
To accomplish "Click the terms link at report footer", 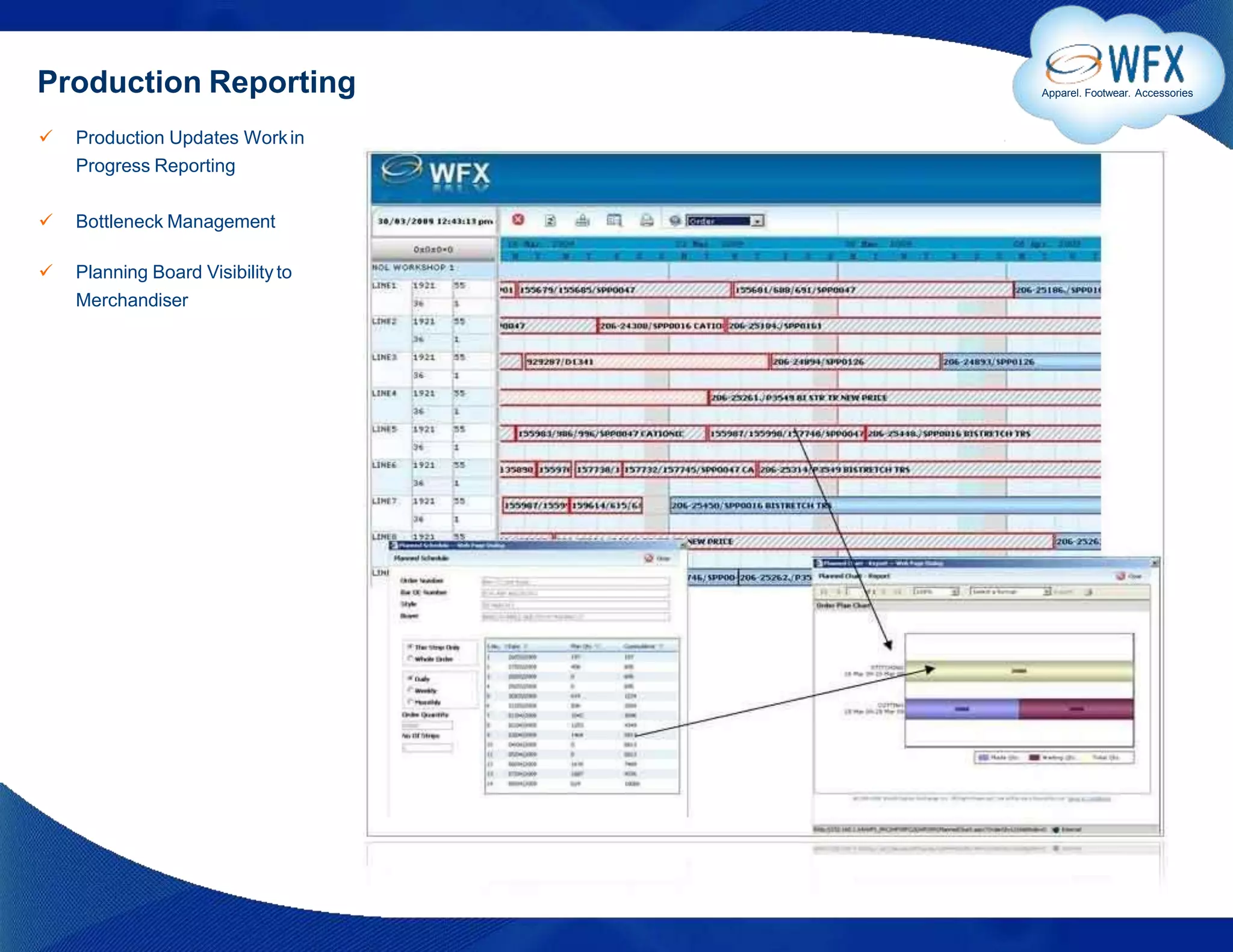I will pyautogui.click(x=1089, y=799).
